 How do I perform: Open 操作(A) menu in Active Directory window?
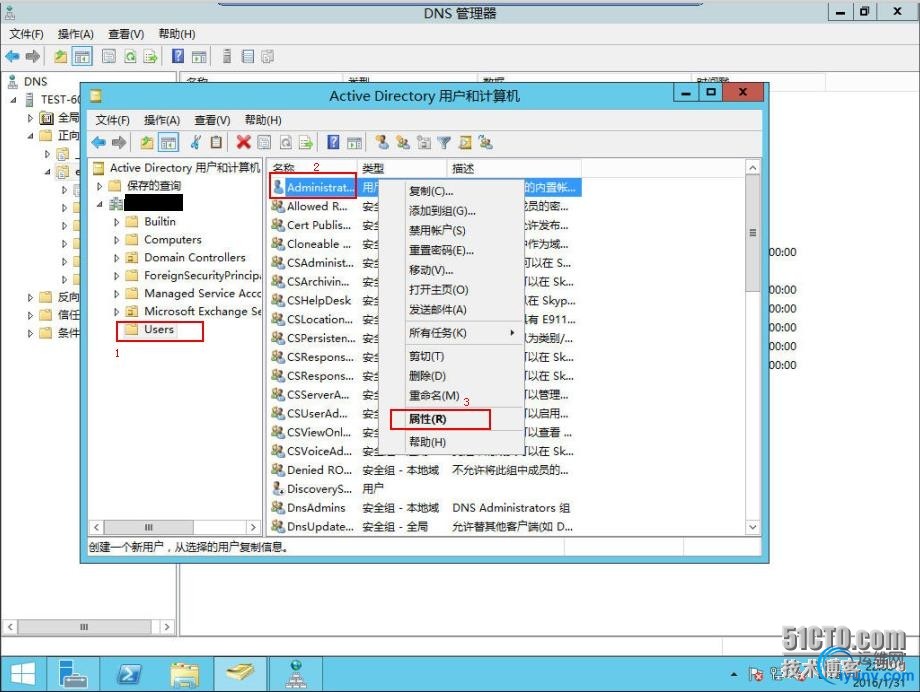(161, 120)
